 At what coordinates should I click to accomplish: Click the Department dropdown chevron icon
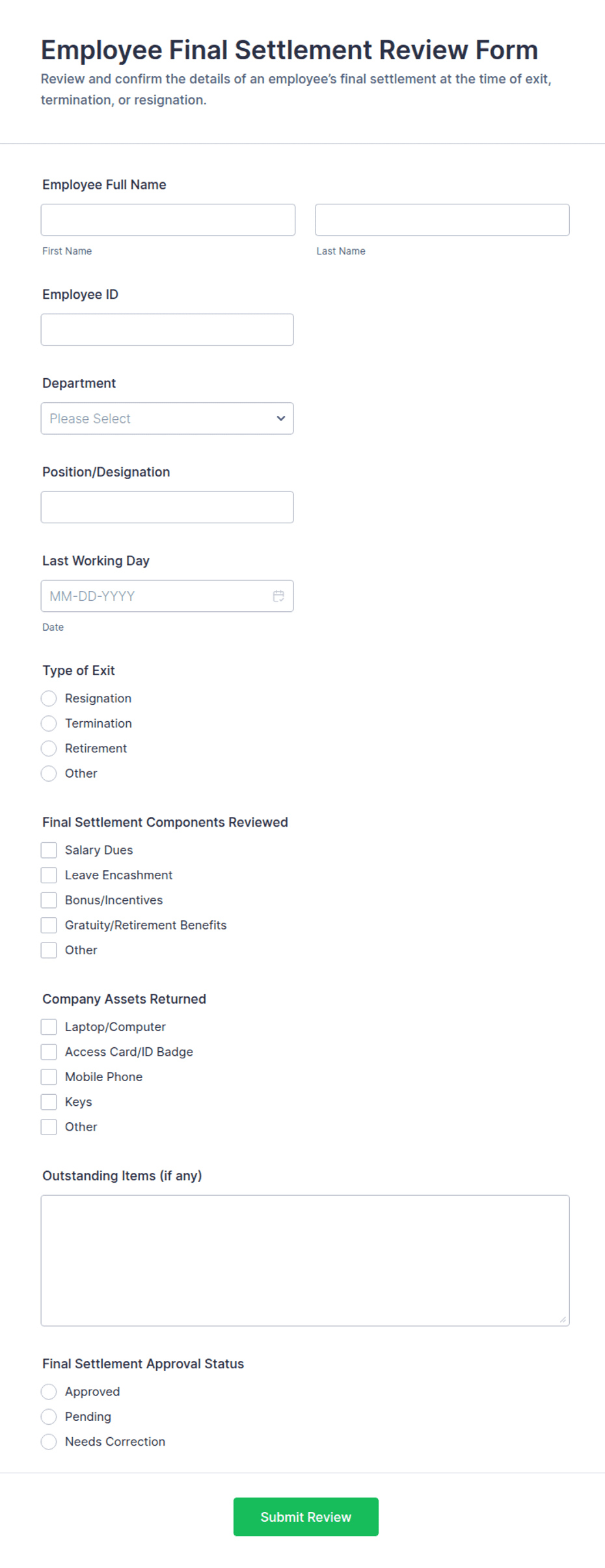280,419
